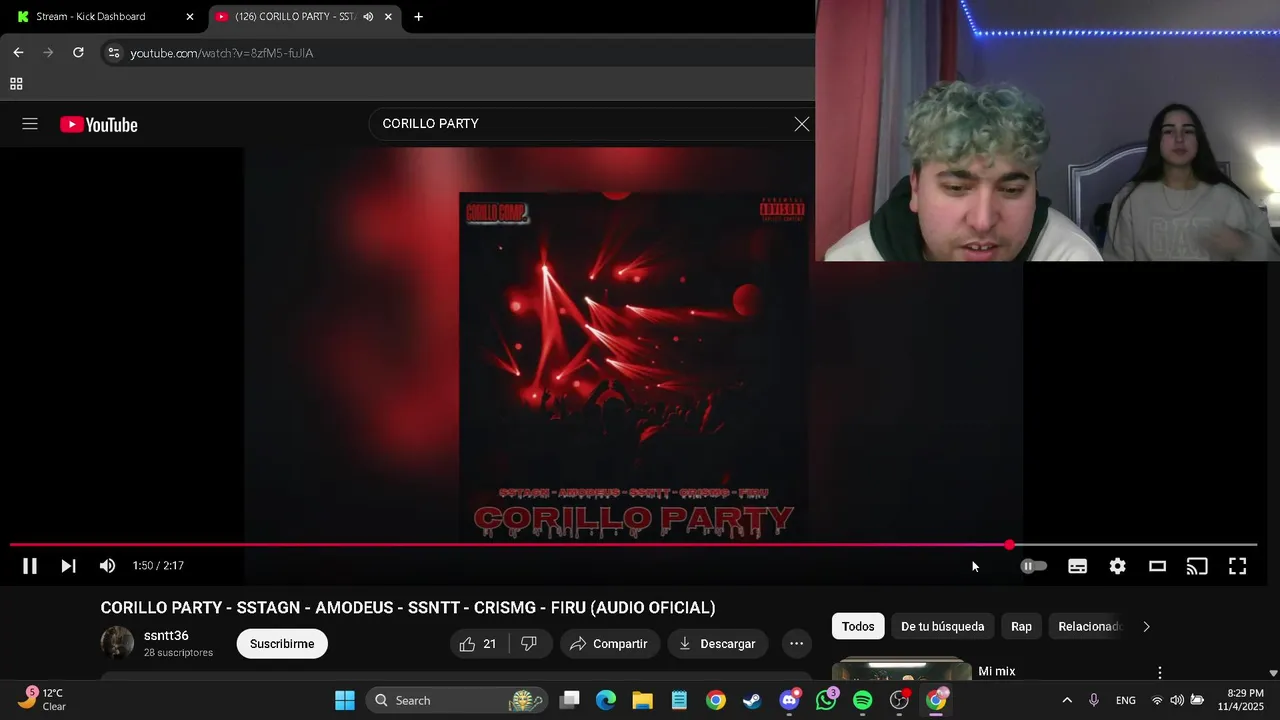Mute the CORILLO PARTY browser tab
The image size is (1280, 720).
368,17
